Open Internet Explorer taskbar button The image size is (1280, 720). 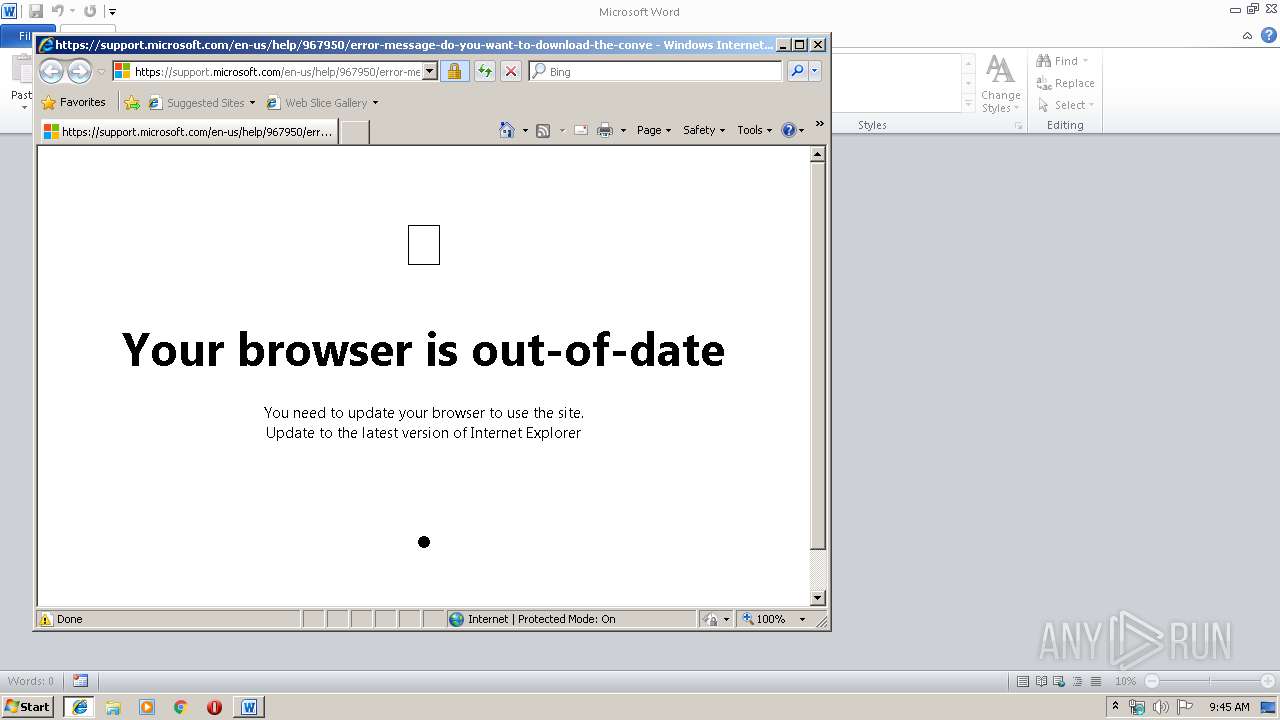pyautogui.click(x=79, y=707)
